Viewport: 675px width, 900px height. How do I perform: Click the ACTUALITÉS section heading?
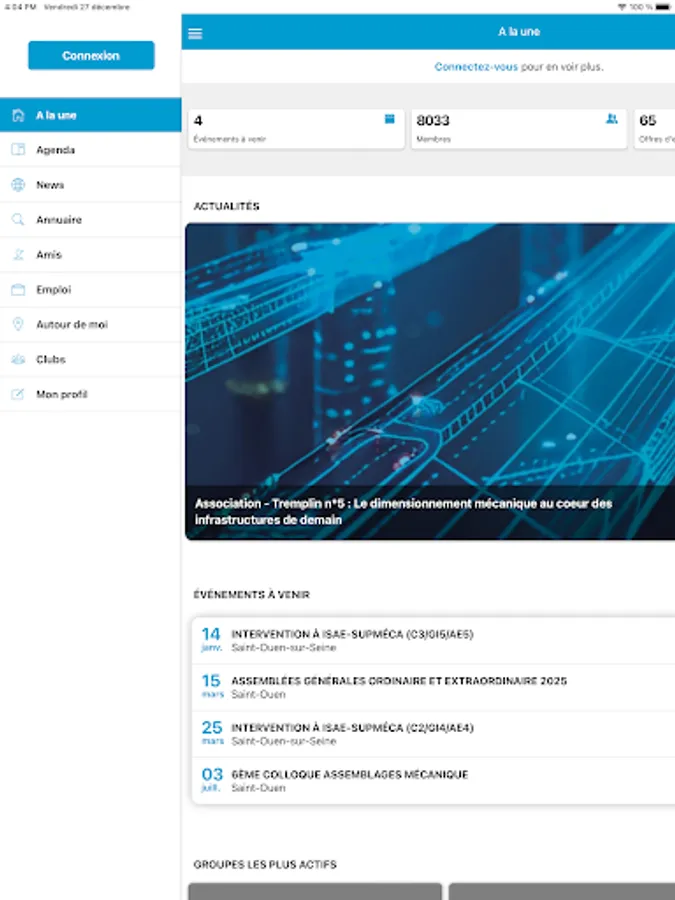227,207
